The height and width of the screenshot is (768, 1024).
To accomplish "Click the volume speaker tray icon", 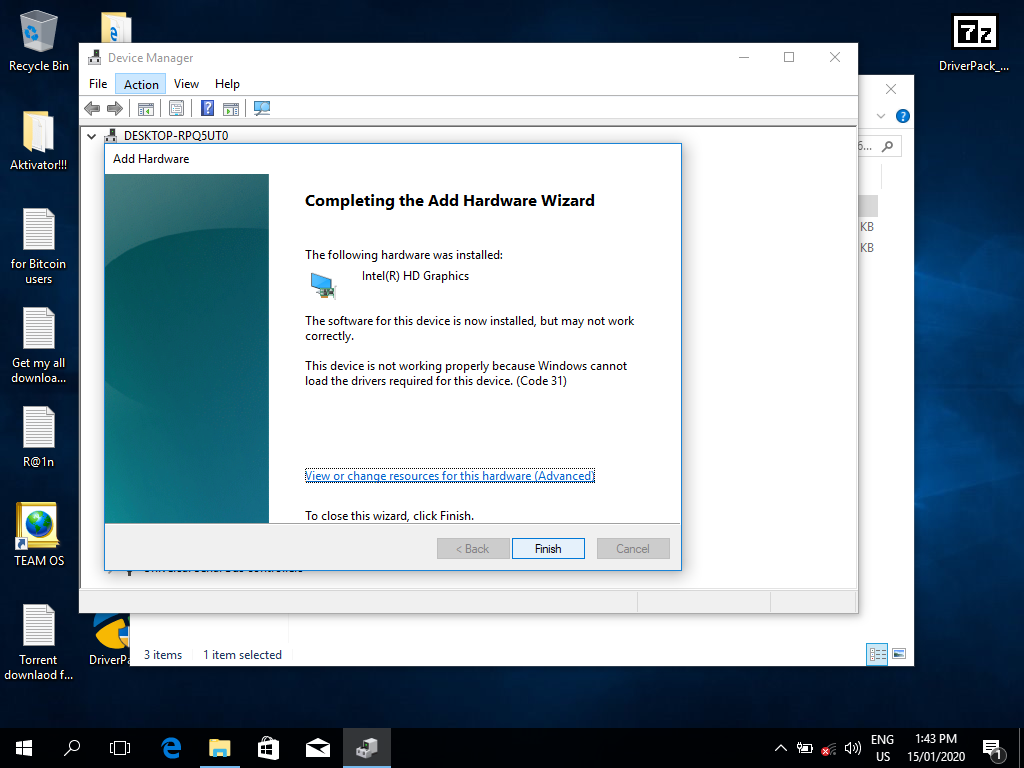I will (x=852, y=748).
